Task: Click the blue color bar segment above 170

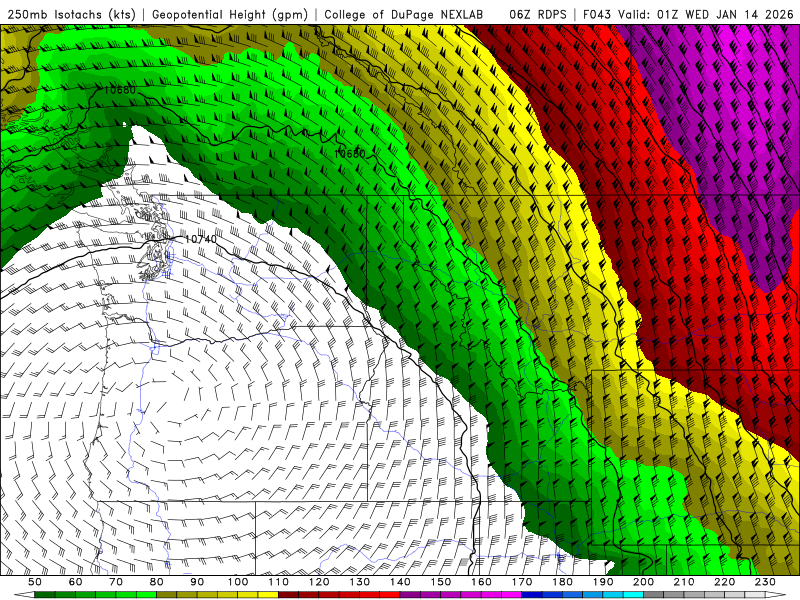Action: (532, 595)
